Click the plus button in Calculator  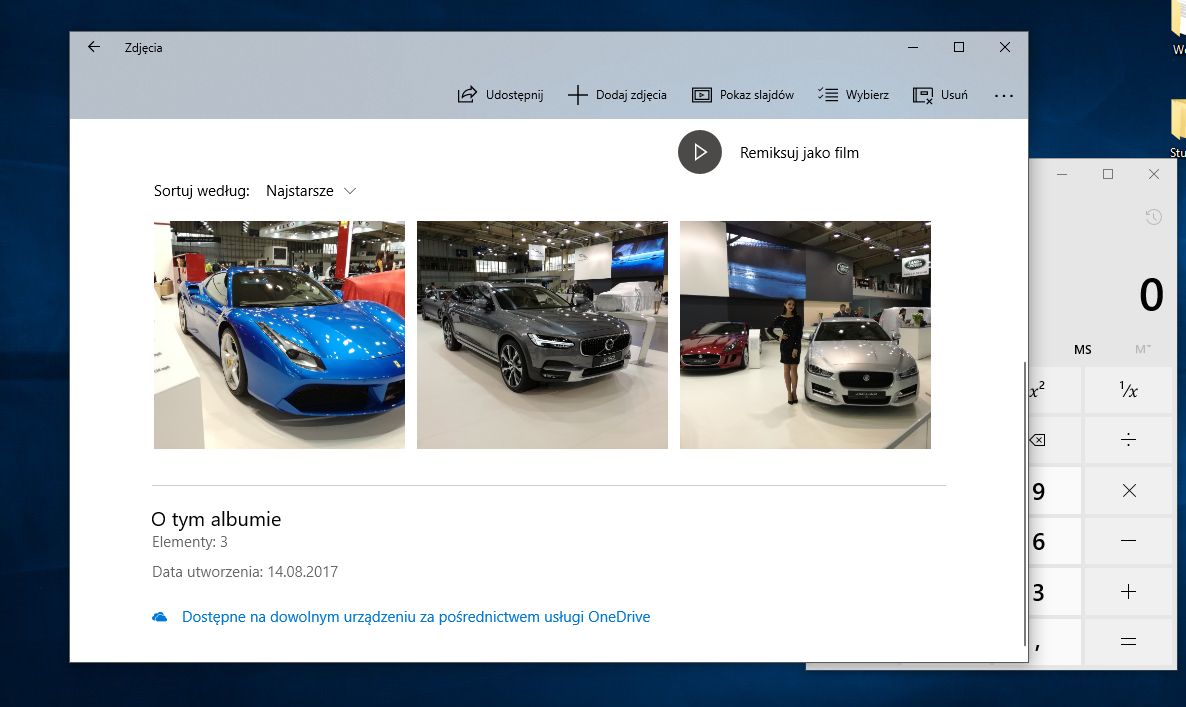(1128, 591)
